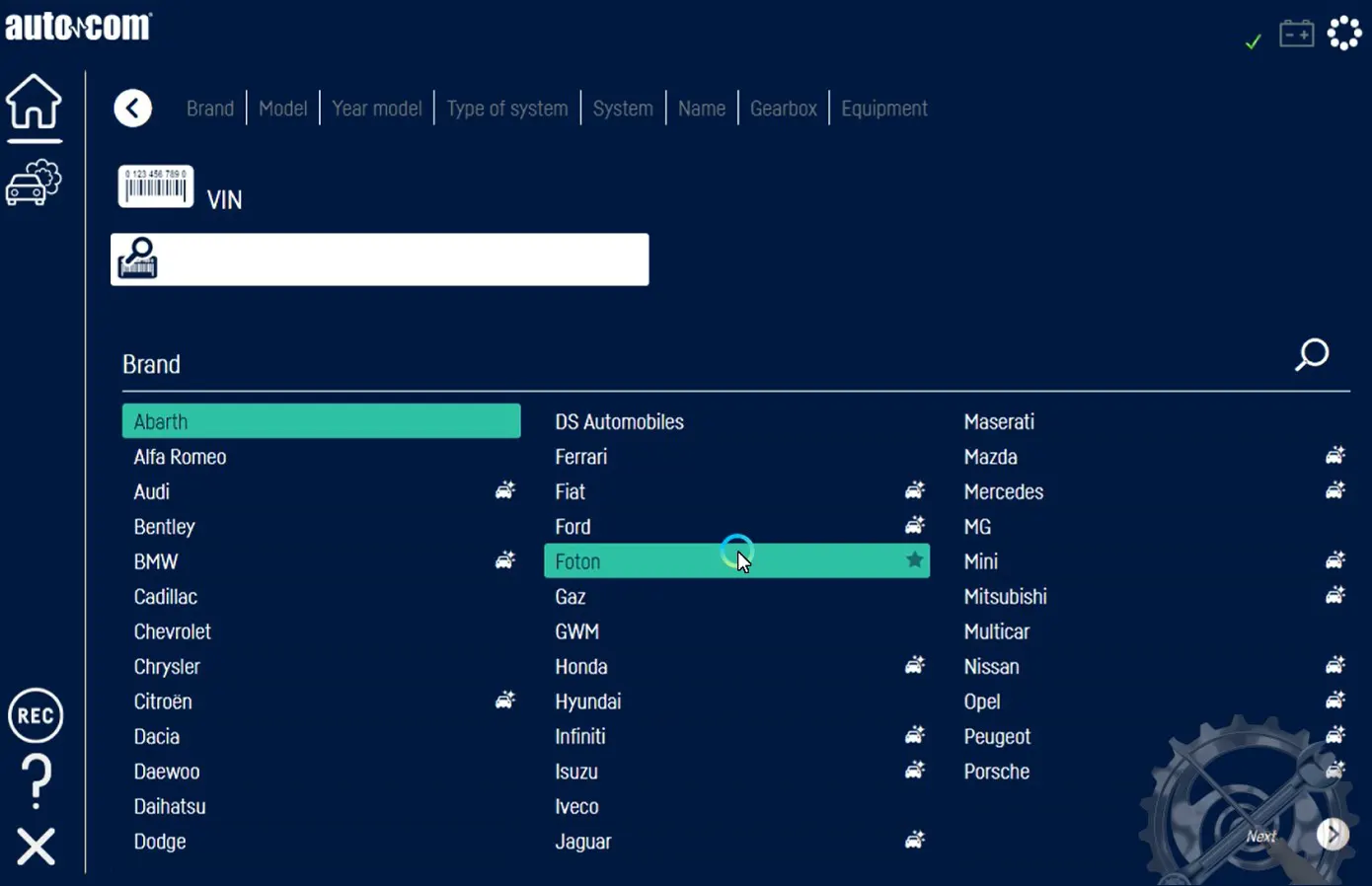Open the vehicle settings car icon

tap(34, 183)
